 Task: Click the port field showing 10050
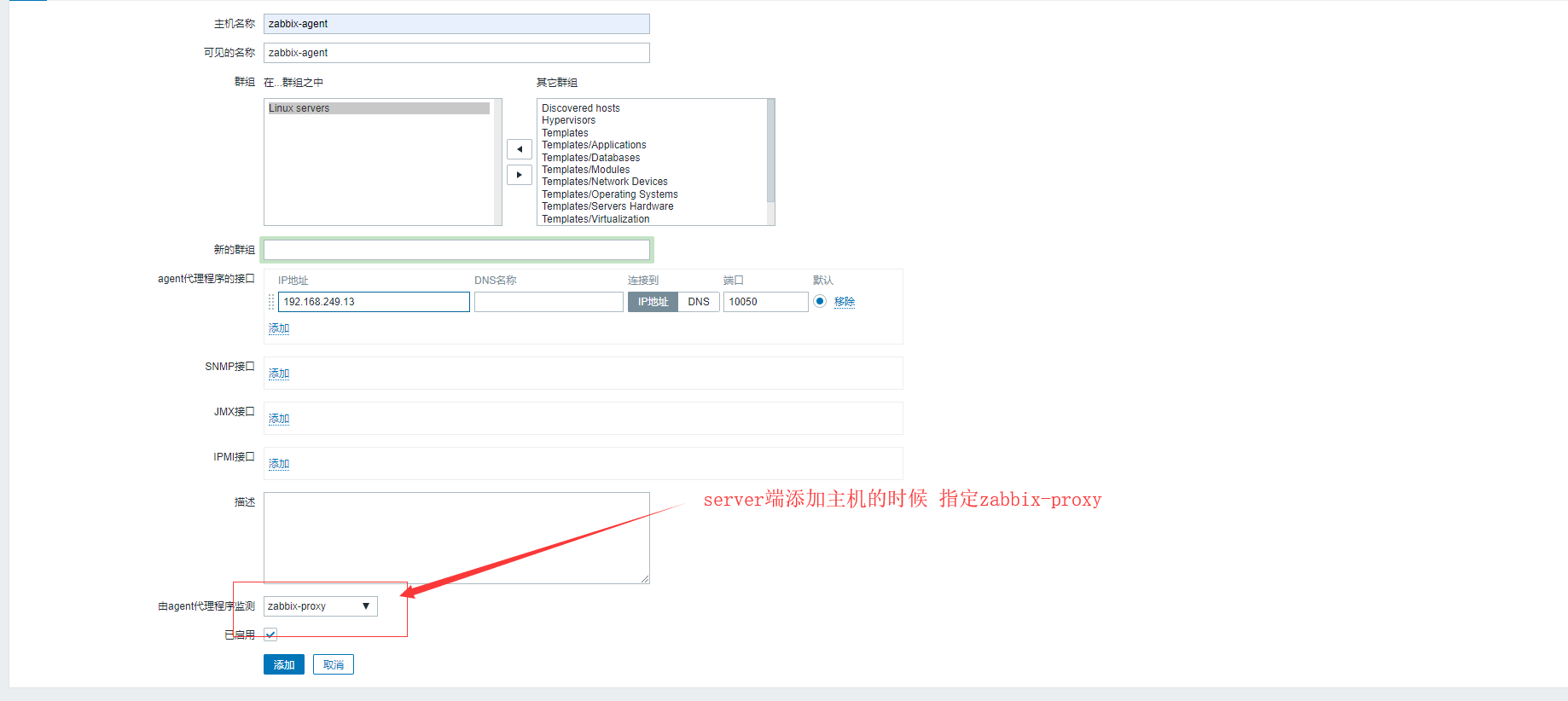[x=766, y=302]
